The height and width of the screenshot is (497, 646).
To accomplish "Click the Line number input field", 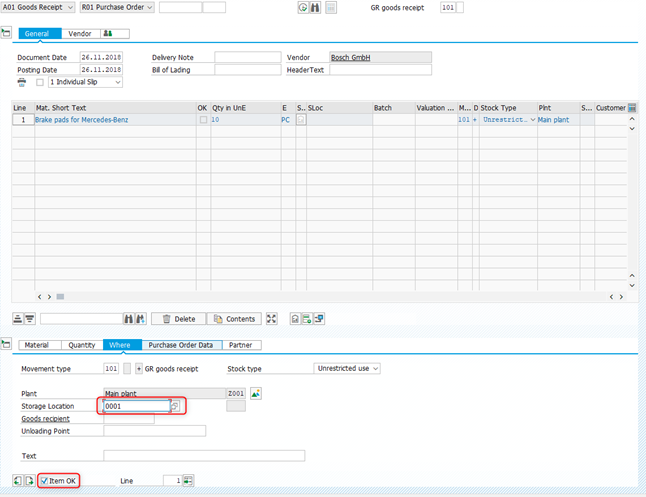I will coord(173,481).
